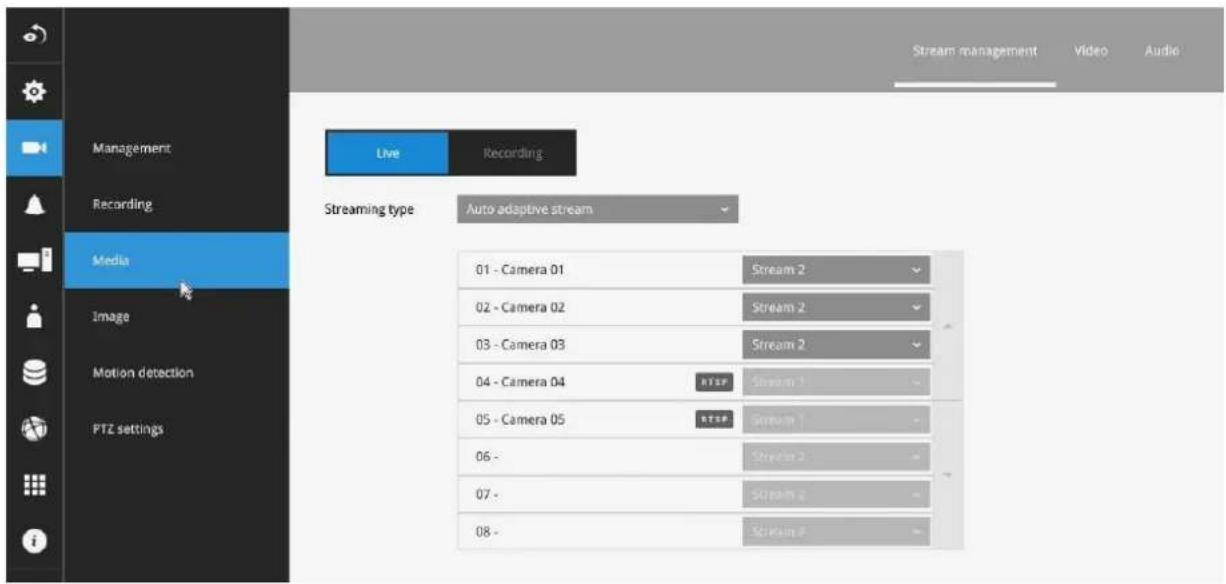
Task: Select the Media menu item
Action: pos(177,260)
